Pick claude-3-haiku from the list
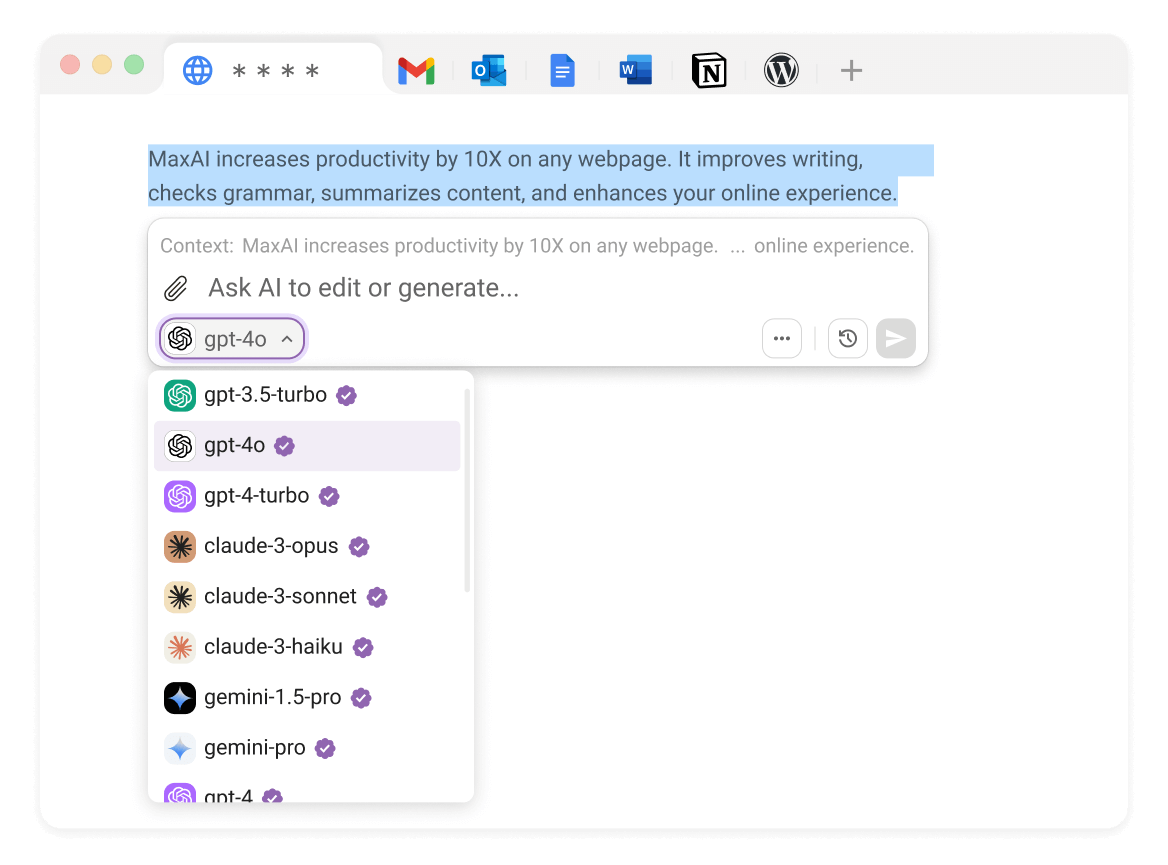This screenshot has height=865, width=1168. click(x=273, y=647)
